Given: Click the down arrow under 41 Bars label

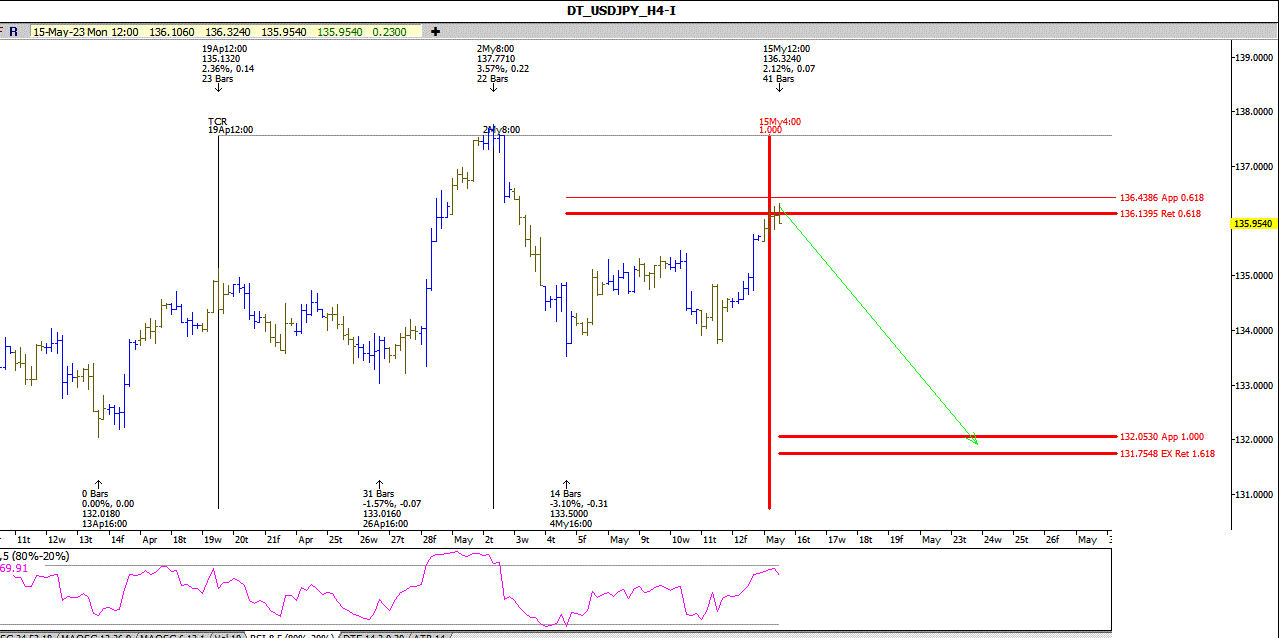Looking at the screenshot, I should tap(779, 88).
